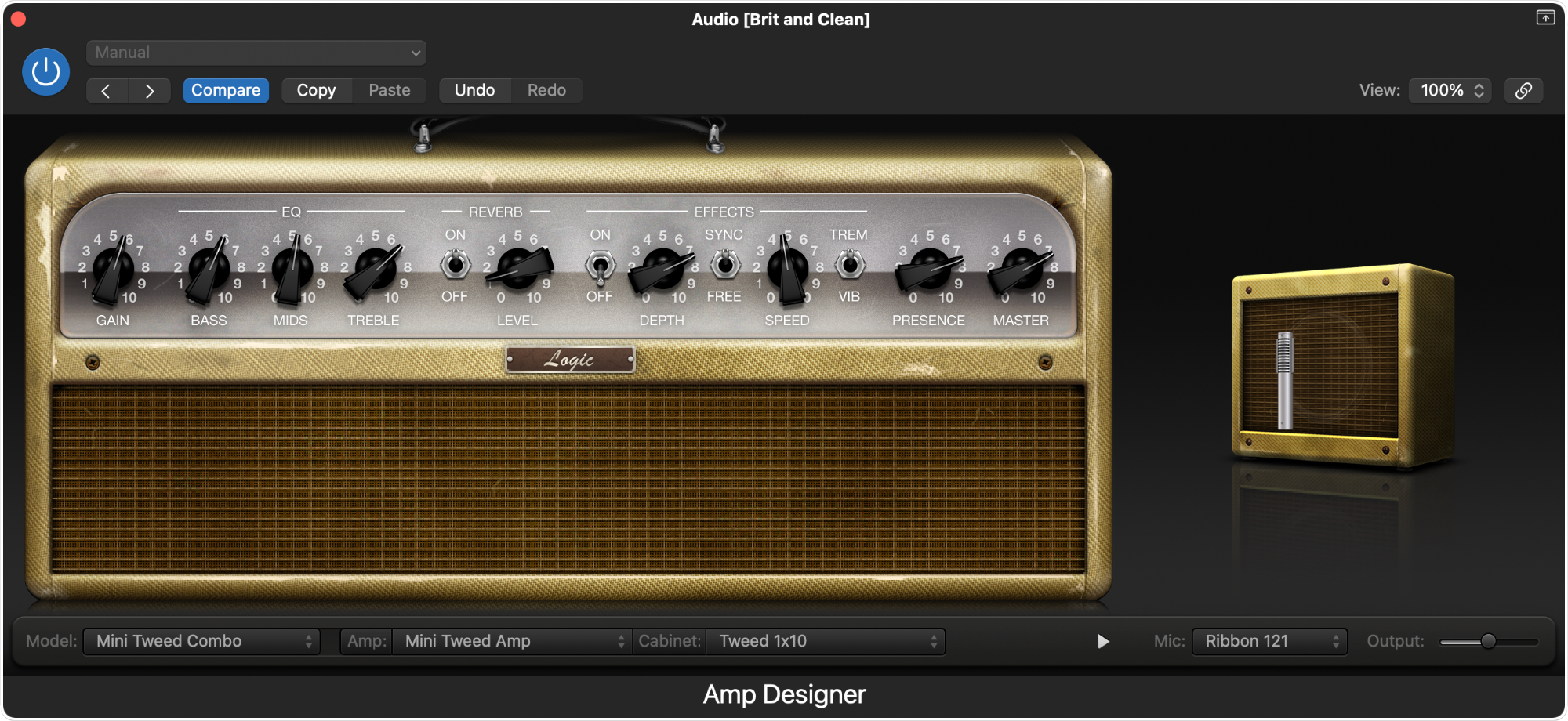Viewport: 1568px width, 721px height.
Task: Click the Logic badge on amp
Action: point(570,360)
